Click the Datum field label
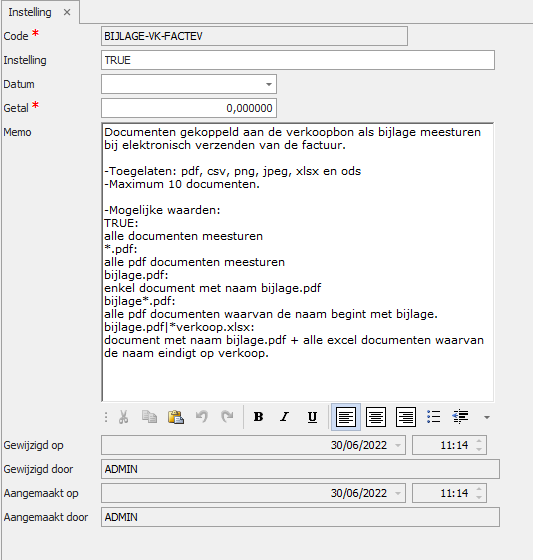 tap(19, 84)
